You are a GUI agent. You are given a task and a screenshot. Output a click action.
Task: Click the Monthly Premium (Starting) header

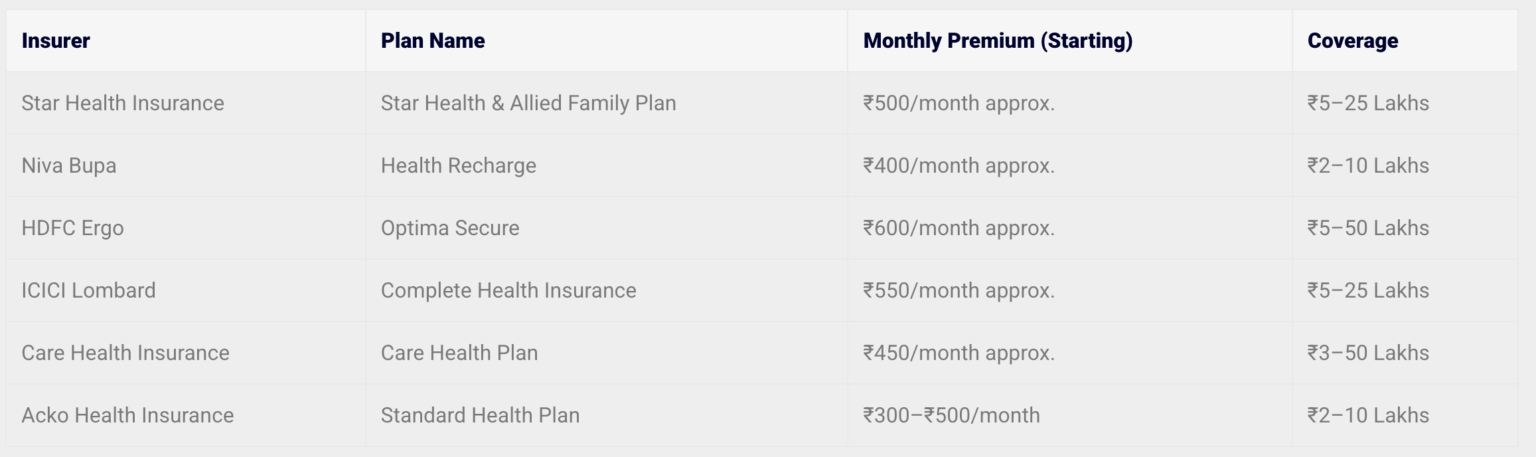pos(997,41)
